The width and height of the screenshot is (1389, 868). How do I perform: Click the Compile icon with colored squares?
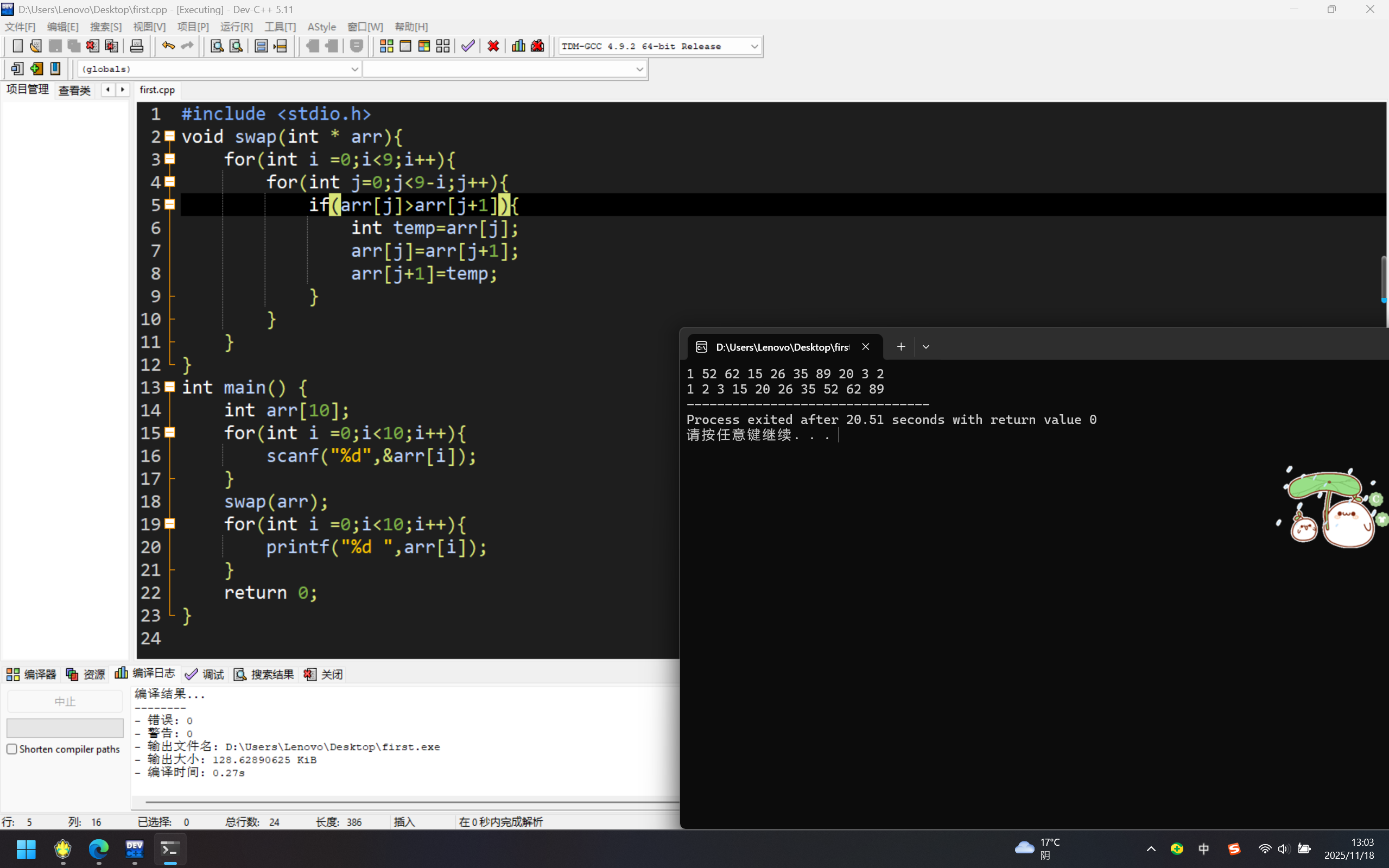click(x=386, y=46)
